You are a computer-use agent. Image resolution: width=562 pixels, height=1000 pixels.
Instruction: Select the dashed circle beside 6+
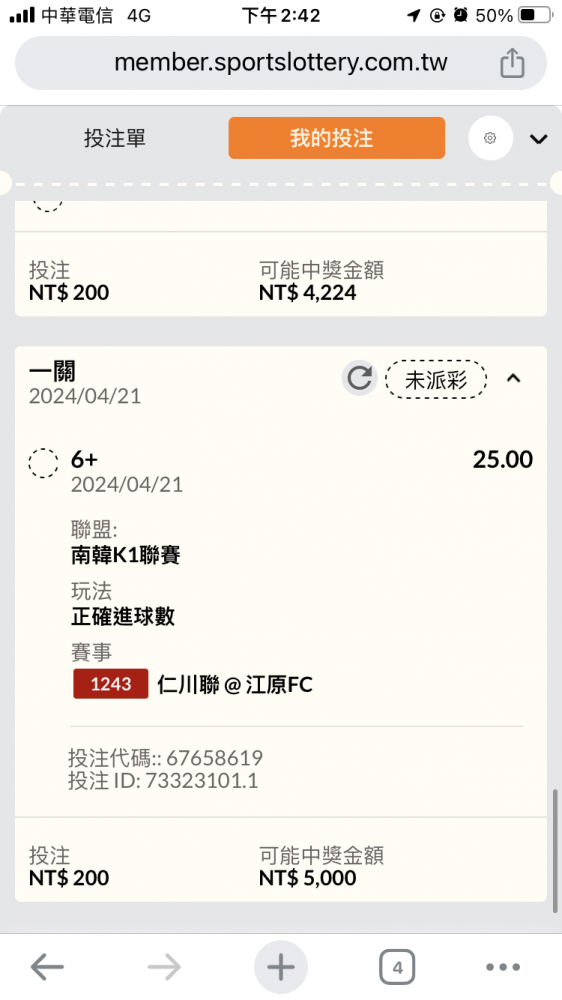tap(44, 463)
